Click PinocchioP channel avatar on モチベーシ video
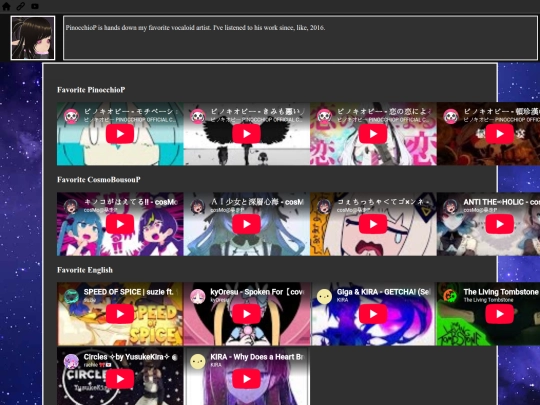The height and width of the screenshot is (405, 540). click(71, 116)
